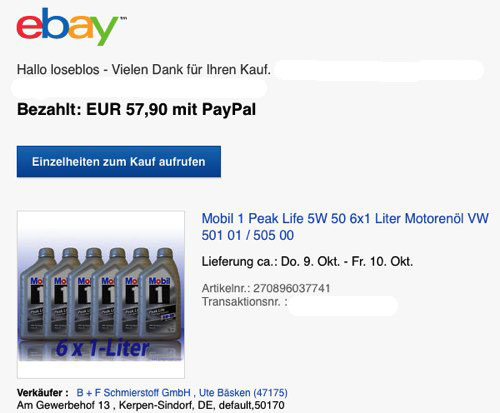Click the Am Gewerbehof 13 address line

tap(151, 405)
